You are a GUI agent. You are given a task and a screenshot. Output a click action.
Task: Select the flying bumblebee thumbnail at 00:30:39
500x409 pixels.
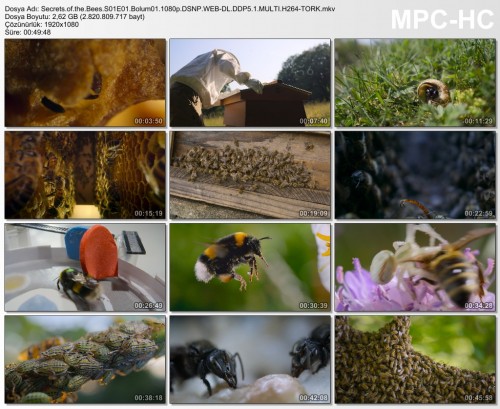tap(250, 267)
